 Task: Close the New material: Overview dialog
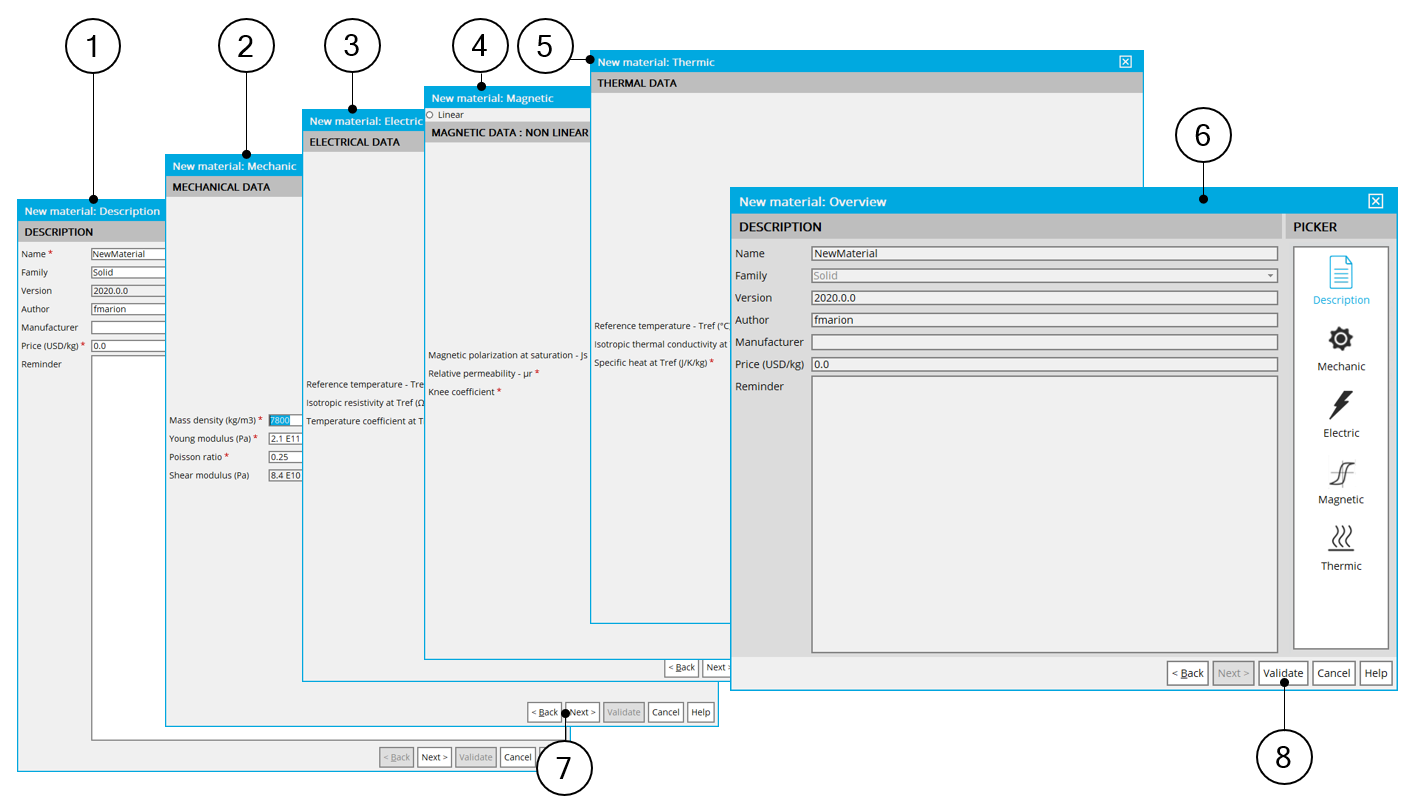click(x=1375, y=201)
